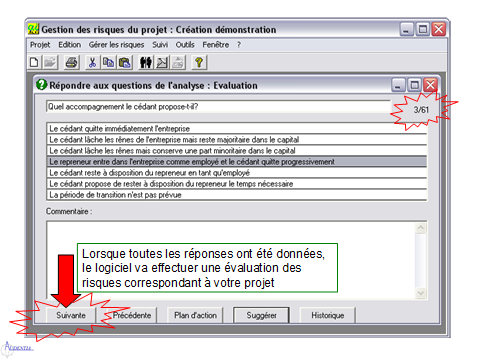Open the Suivi menu

(160, 45)
